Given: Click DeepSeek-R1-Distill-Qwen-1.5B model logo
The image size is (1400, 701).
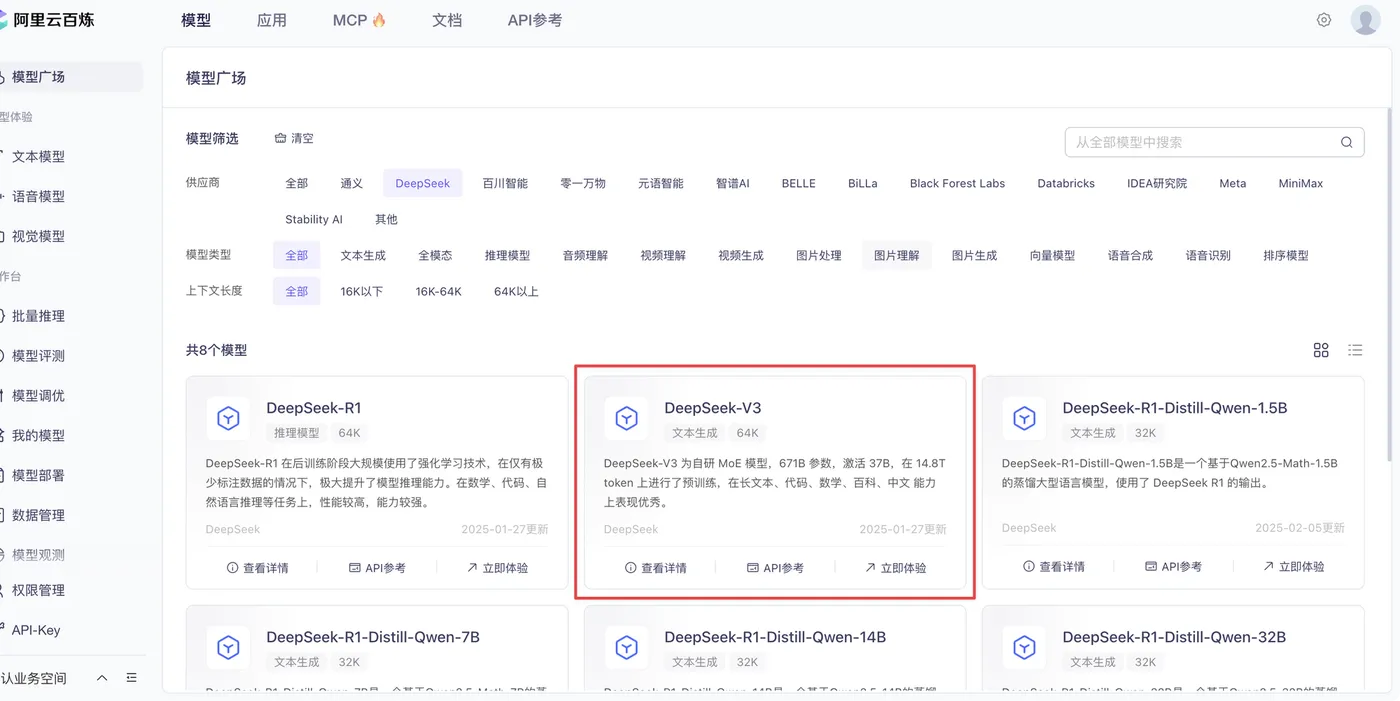Looking at the screenshot, I should [1024, 418].
